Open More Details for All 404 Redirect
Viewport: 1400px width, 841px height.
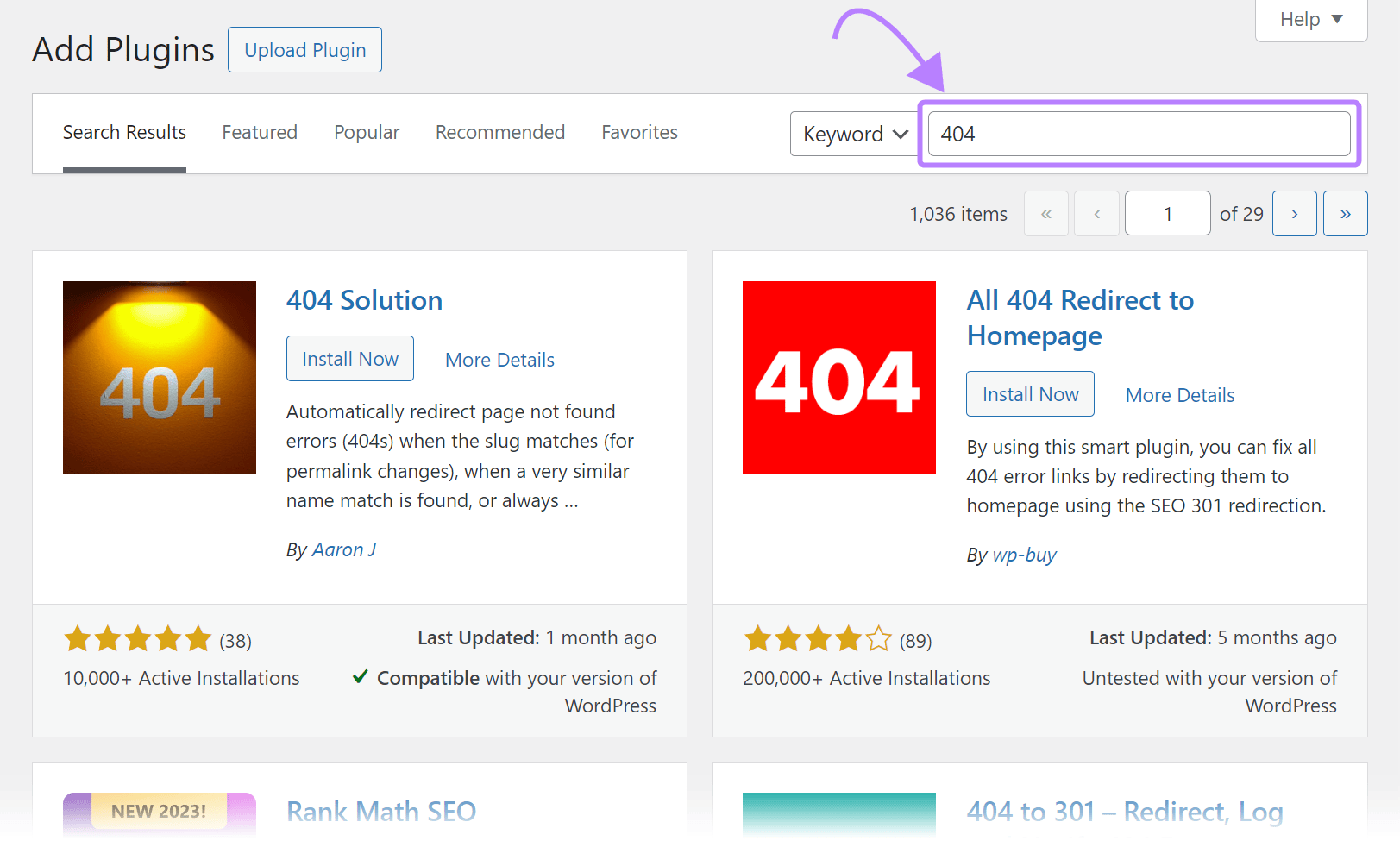pyautogui.click(x=1178, y=394)
